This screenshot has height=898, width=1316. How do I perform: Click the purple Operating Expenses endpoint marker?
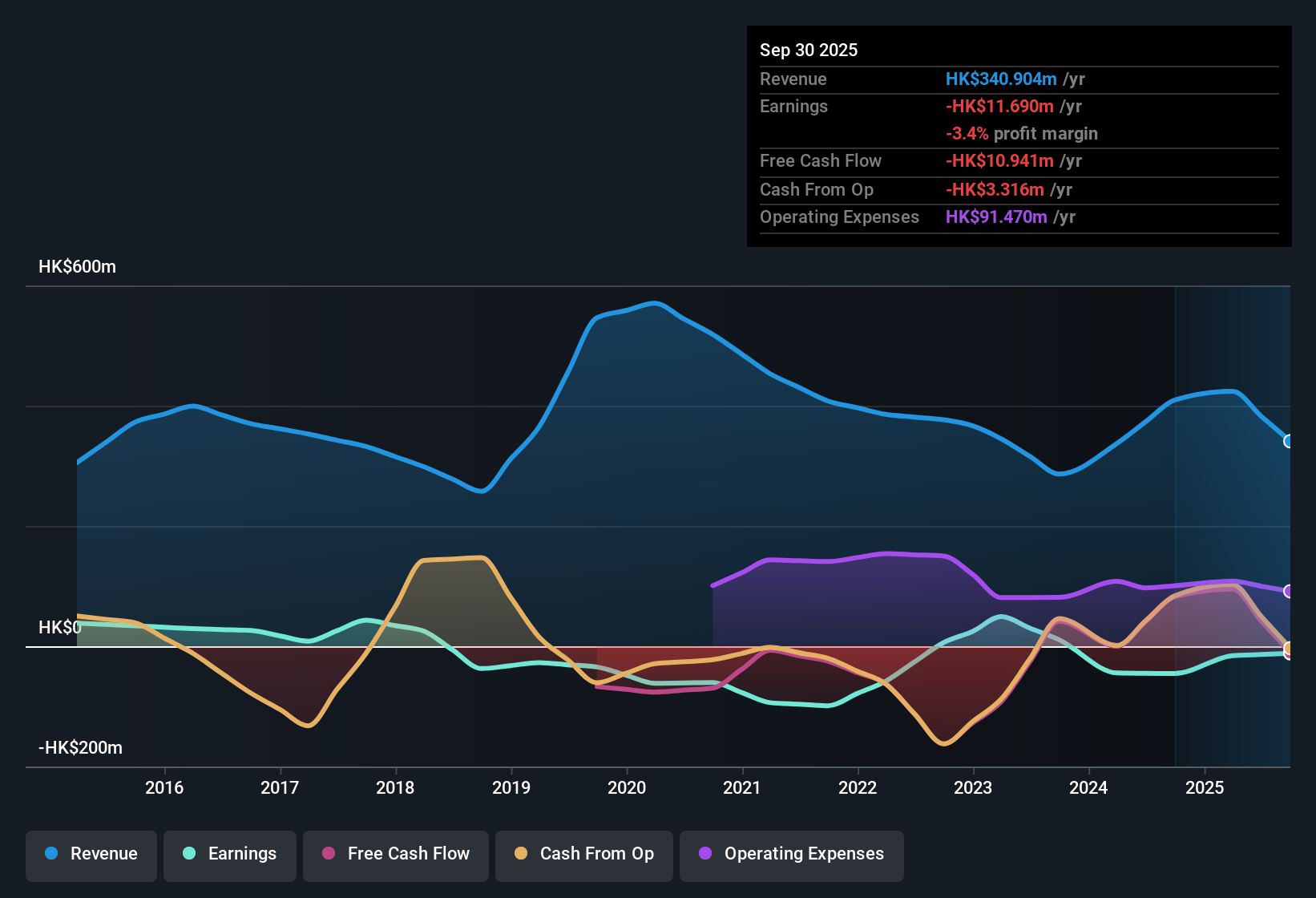(x=1289, y=591)
